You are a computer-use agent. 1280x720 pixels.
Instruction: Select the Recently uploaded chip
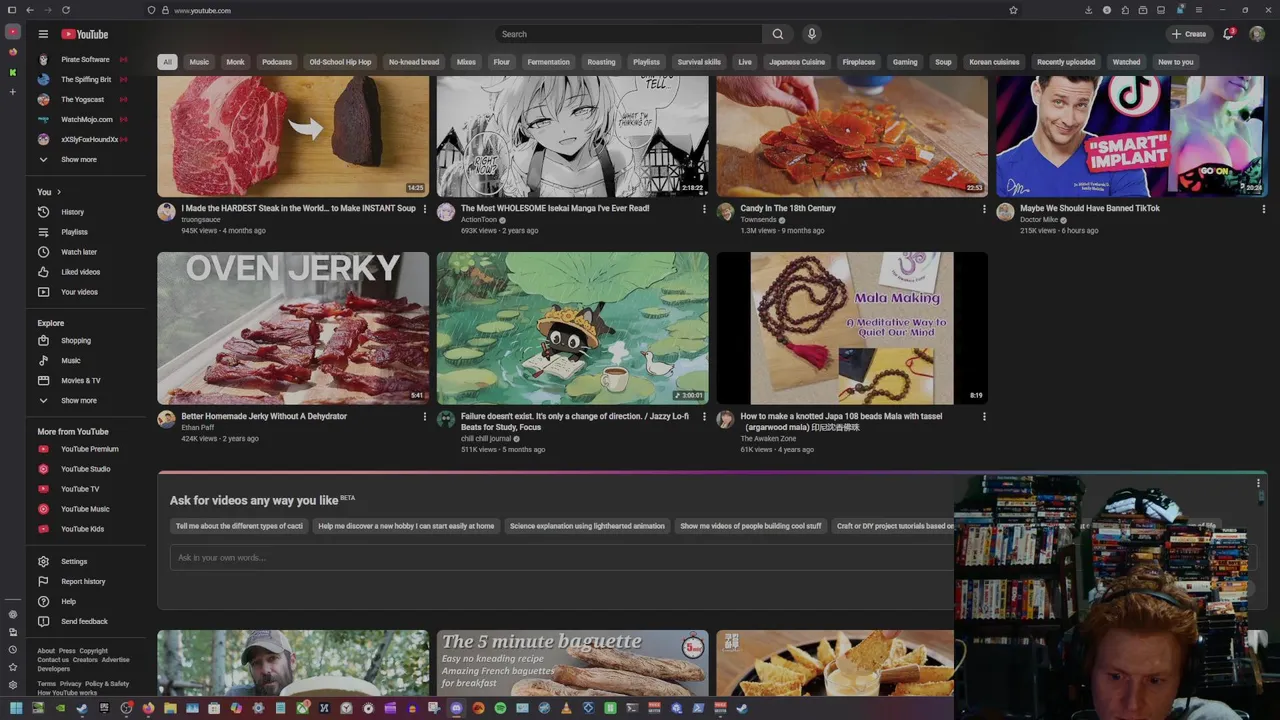(x=1066, y=62)
